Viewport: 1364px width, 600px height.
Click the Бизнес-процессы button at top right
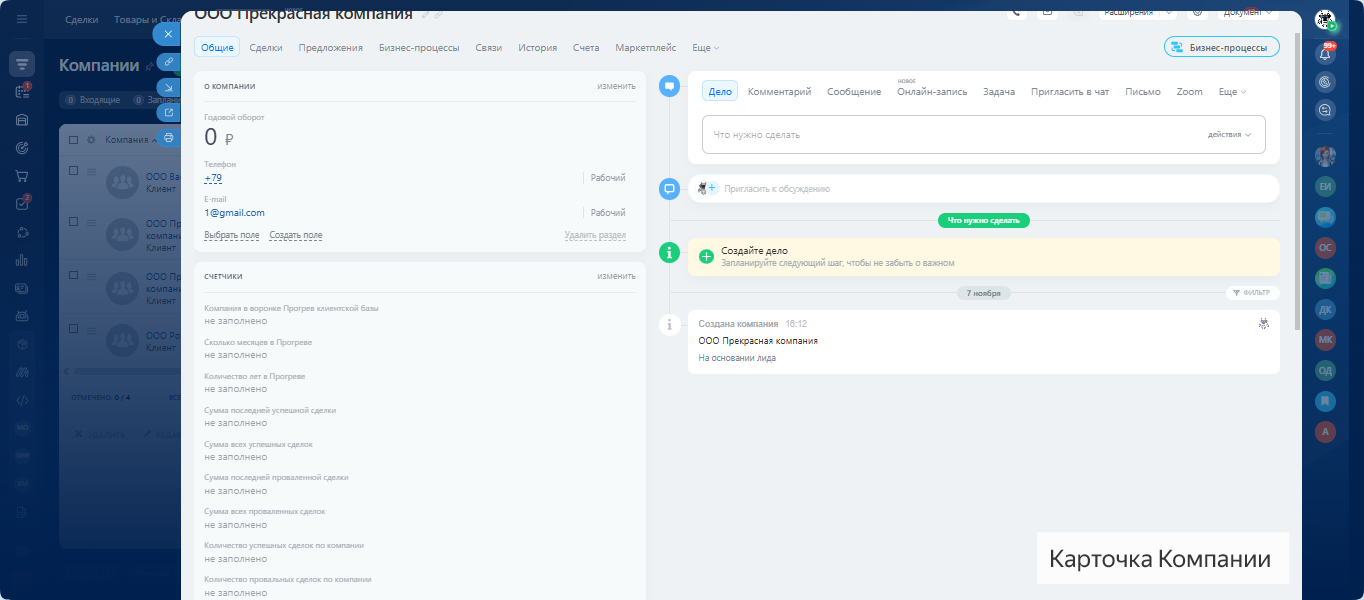coord(1221,47)
